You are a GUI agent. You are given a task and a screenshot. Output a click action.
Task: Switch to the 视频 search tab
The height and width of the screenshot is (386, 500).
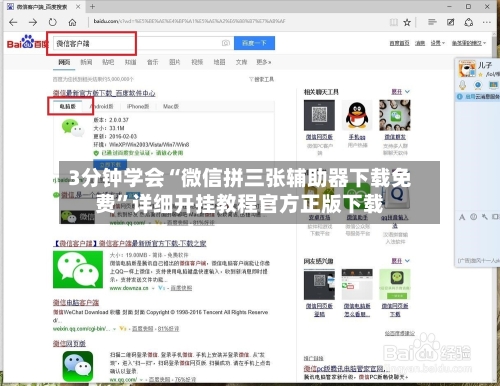pyautogui.click(x=197, y=62)
